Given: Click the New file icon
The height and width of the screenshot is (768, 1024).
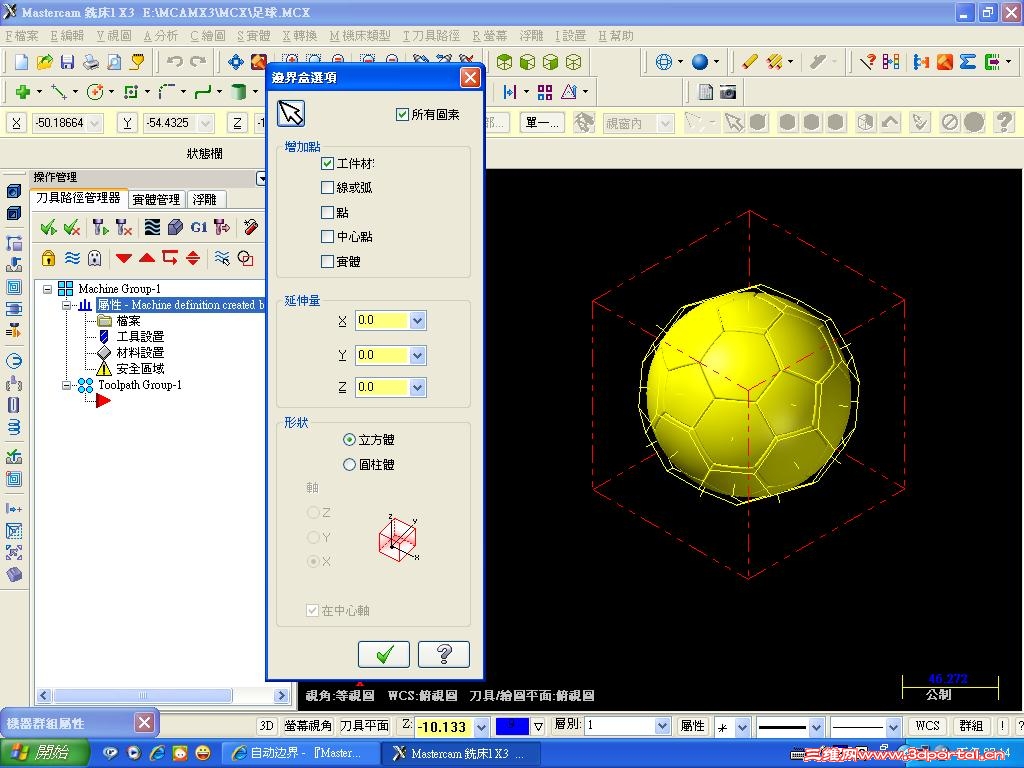Looking at the screenshot, I should click(21, 62).
